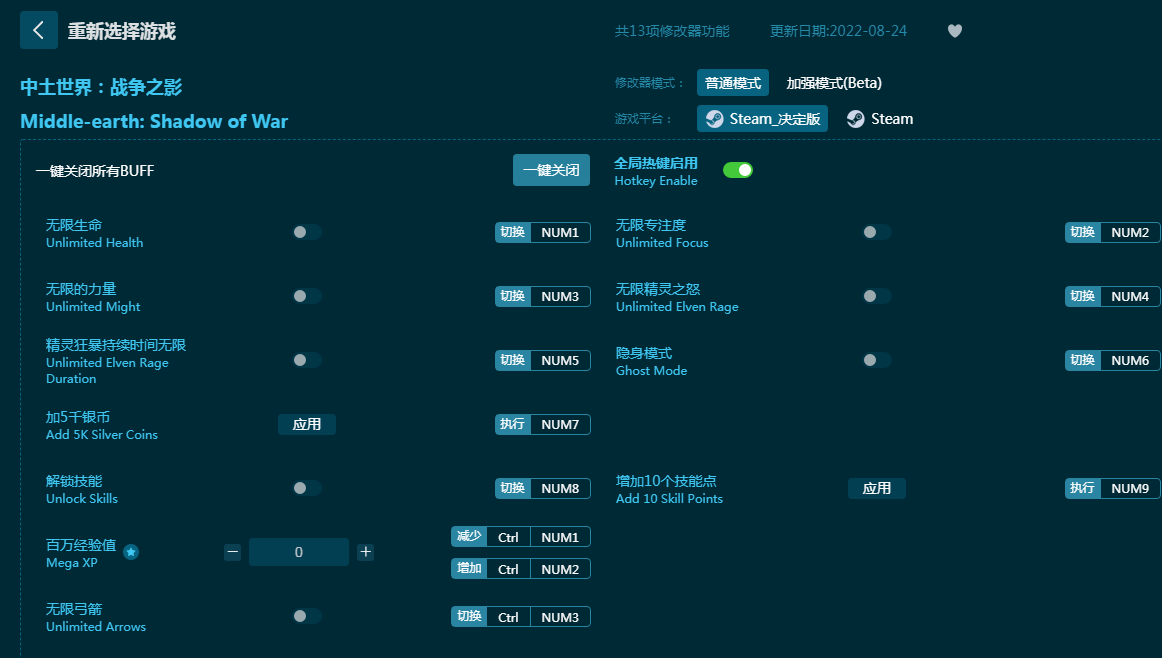Click 重新选择游戏 title text
This screenshot has width=1162, height=658.
[122, 31]
